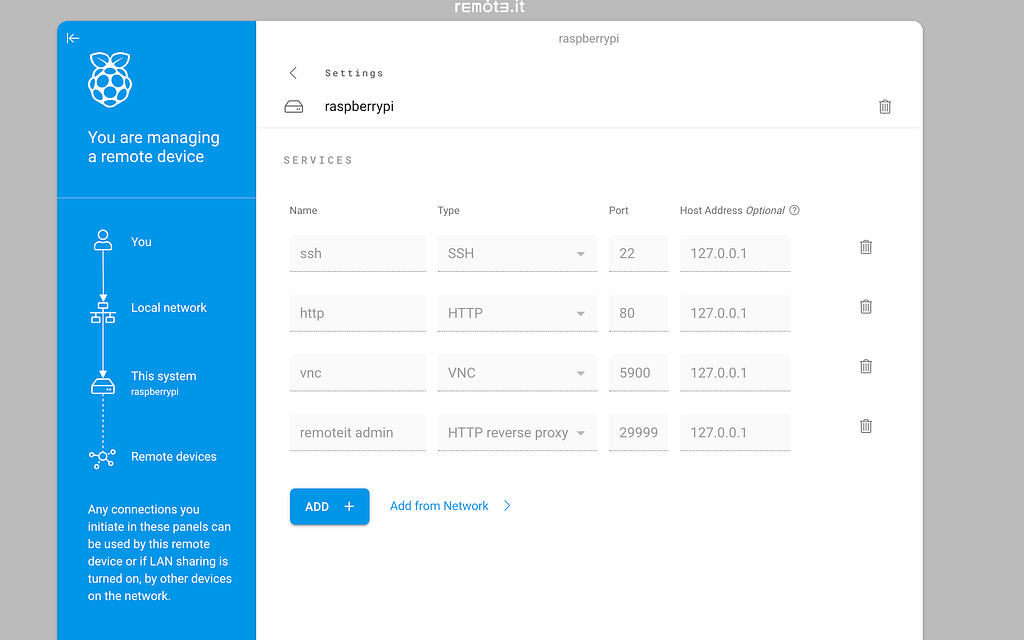This screenshot has height=640, width=1024.
Task: Click Host Address help question icon
Action: (x=795, y=211)
